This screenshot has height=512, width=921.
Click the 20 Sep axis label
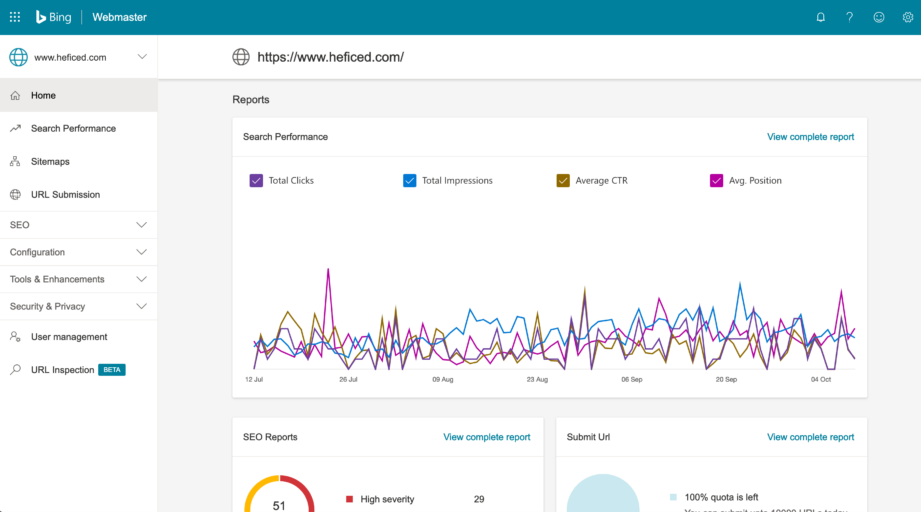coord(726,379)
